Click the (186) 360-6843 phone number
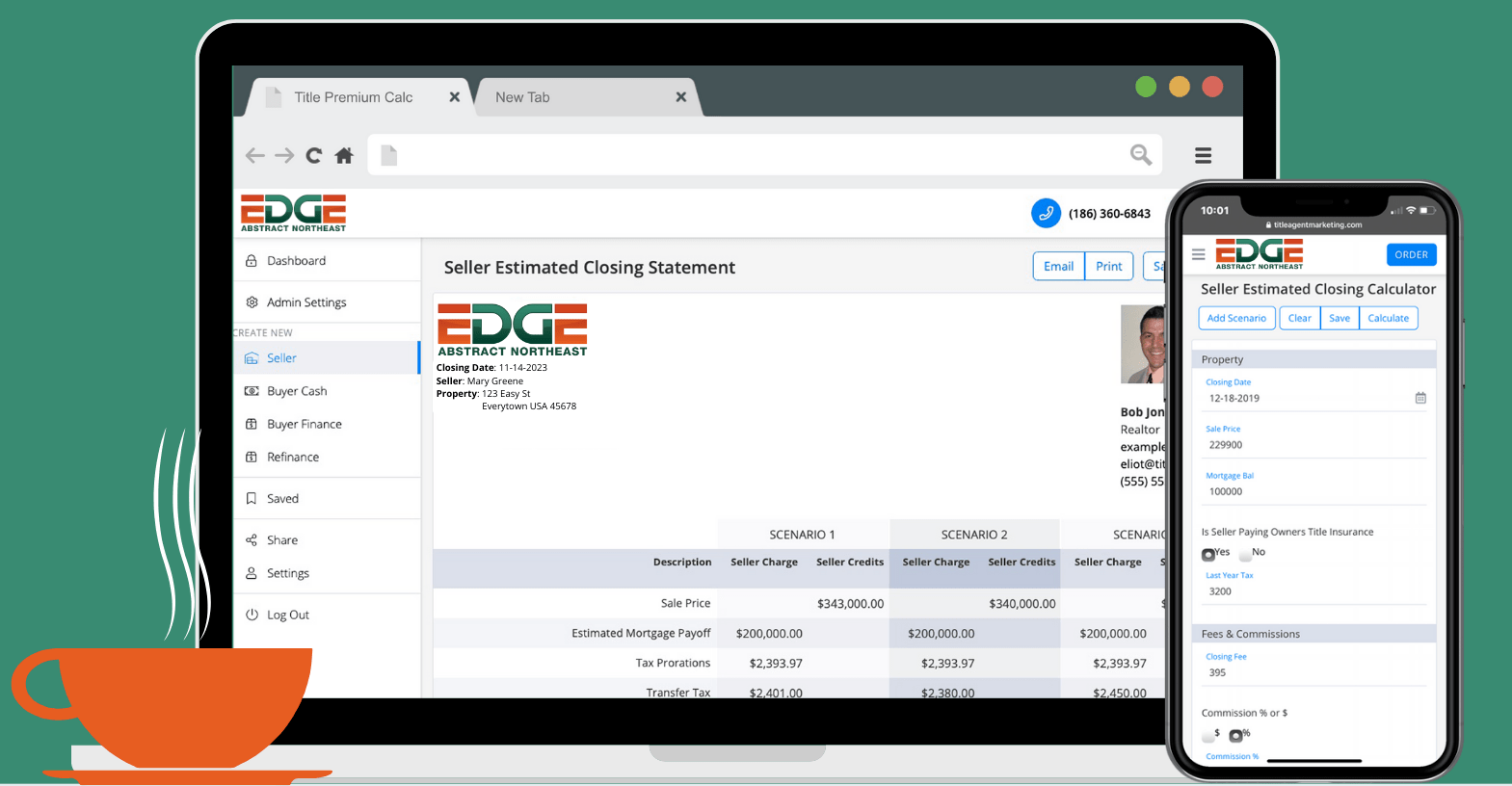 tap(1109, 214)
